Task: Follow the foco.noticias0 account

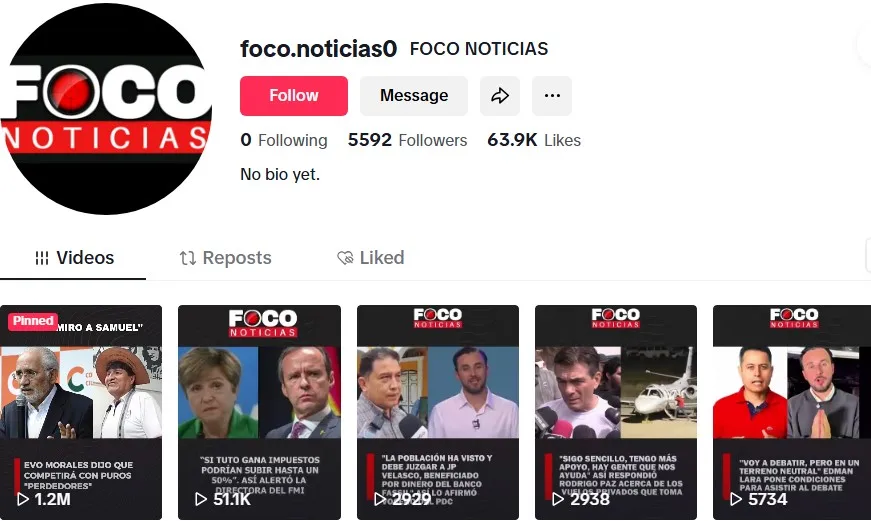Action: [x=294, y=96]
